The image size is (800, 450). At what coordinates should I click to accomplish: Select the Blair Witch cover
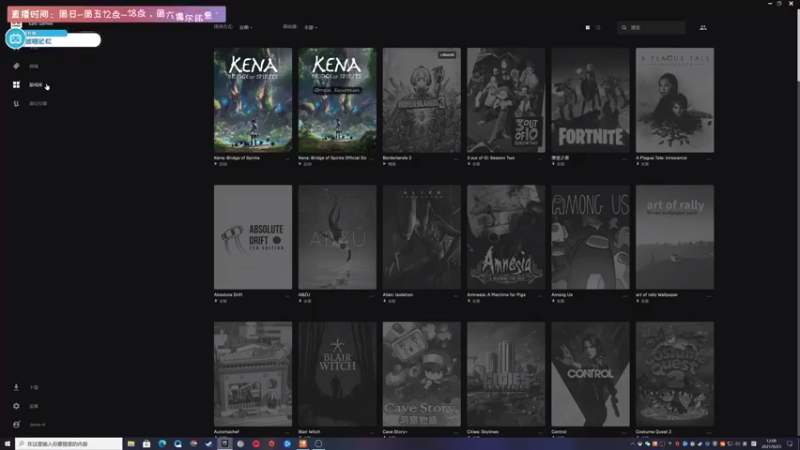tap(337, 374)
